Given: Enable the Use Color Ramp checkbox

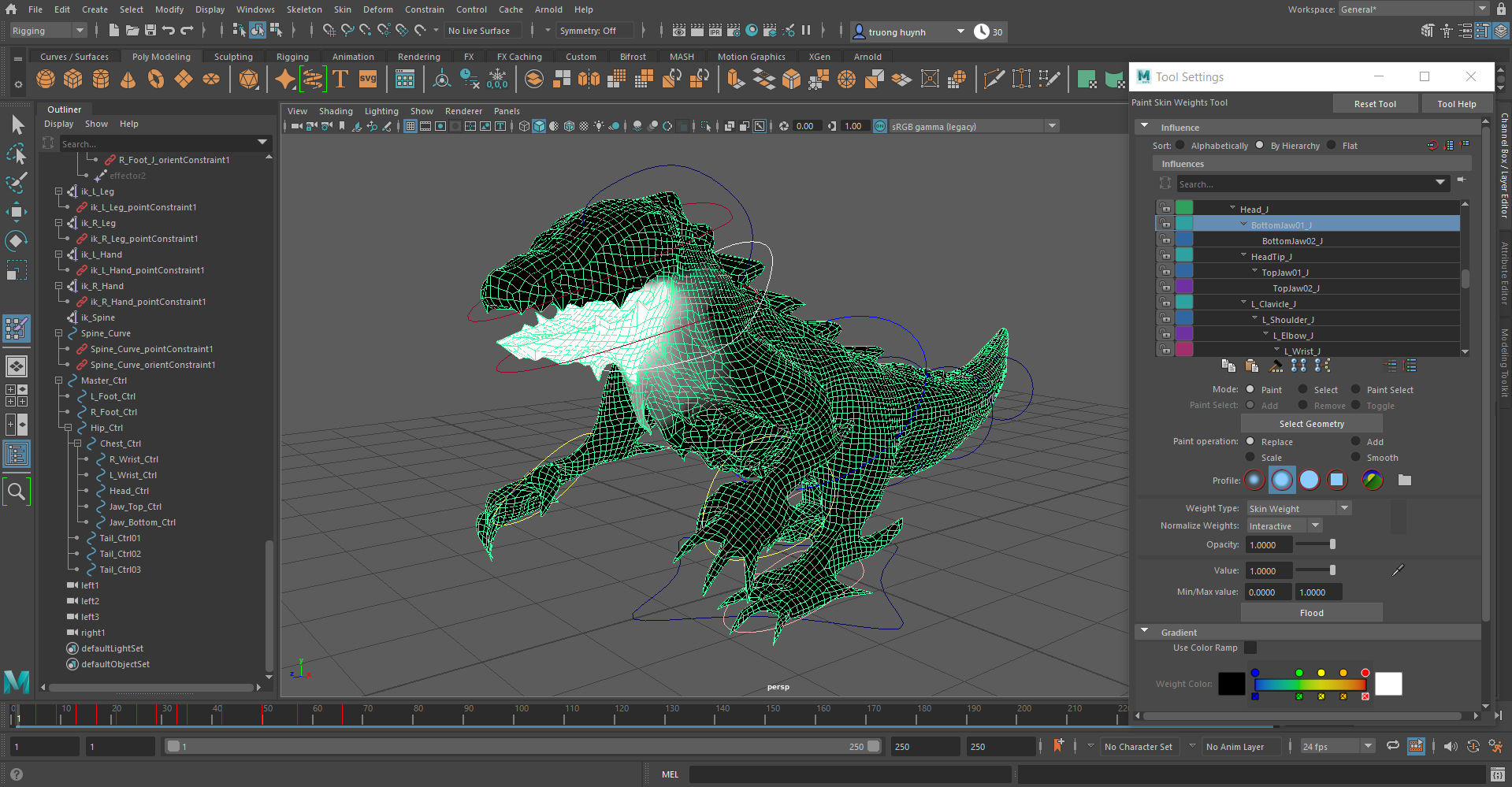Looking at the screenshot, I should [x=1251, y=648].
